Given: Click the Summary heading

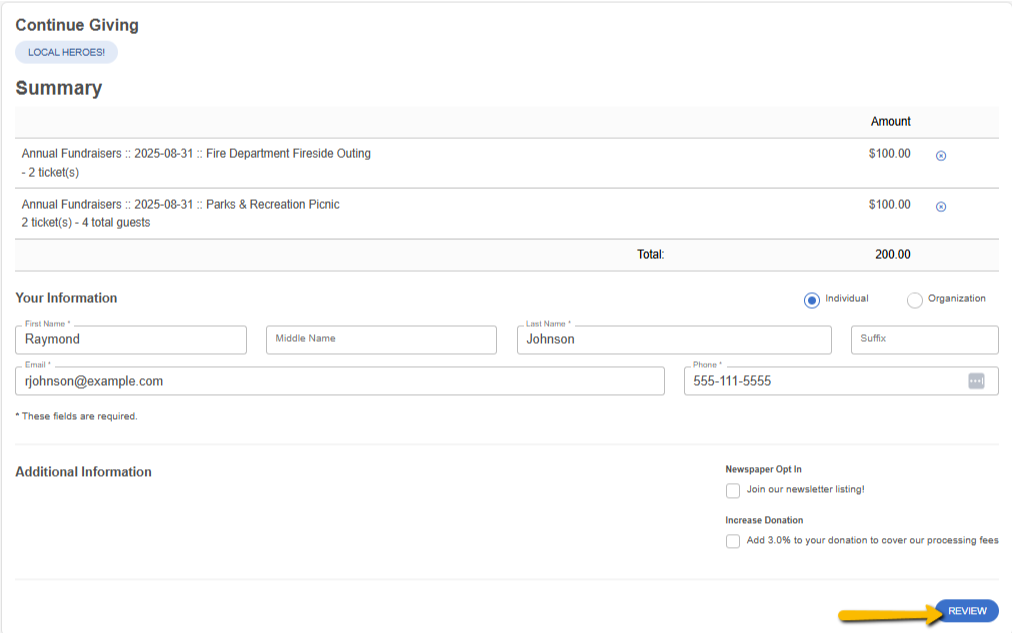Looking at the screenshot, I should [59, 88].
